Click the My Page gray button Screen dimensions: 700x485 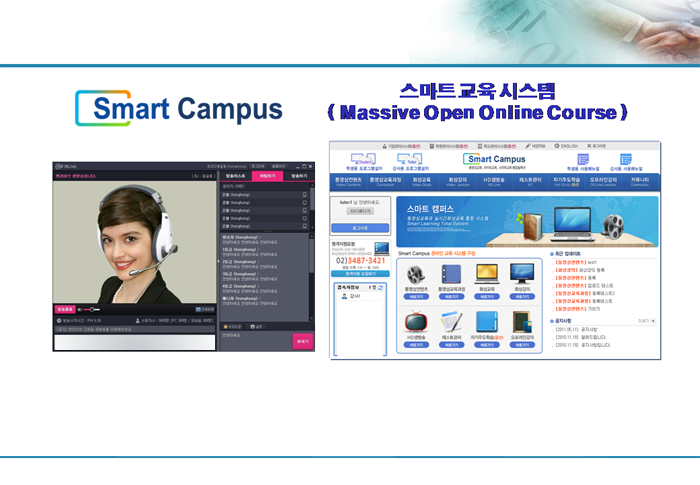(x=360, y=211)
